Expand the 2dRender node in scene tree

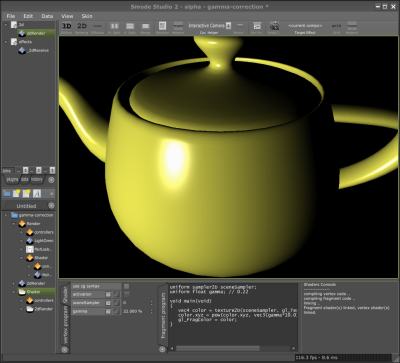(14, 283)
